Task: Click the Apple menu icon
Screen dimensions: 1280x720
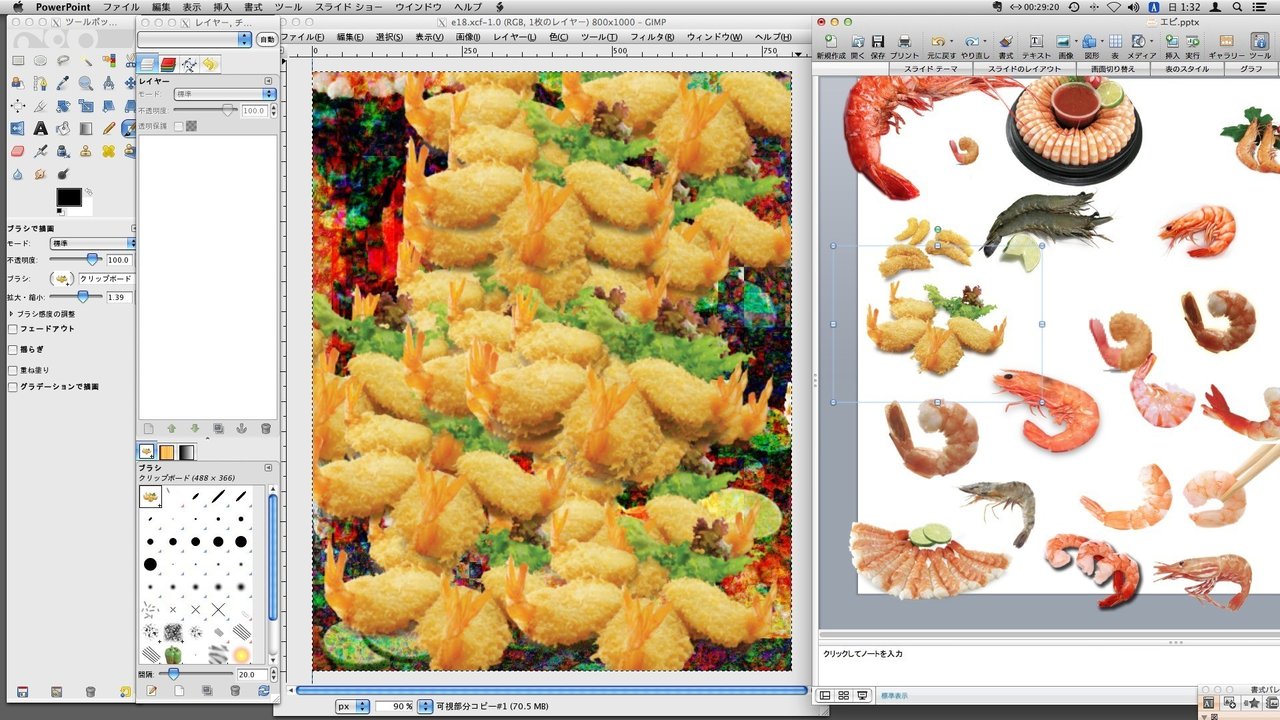Action: [17, 7]
